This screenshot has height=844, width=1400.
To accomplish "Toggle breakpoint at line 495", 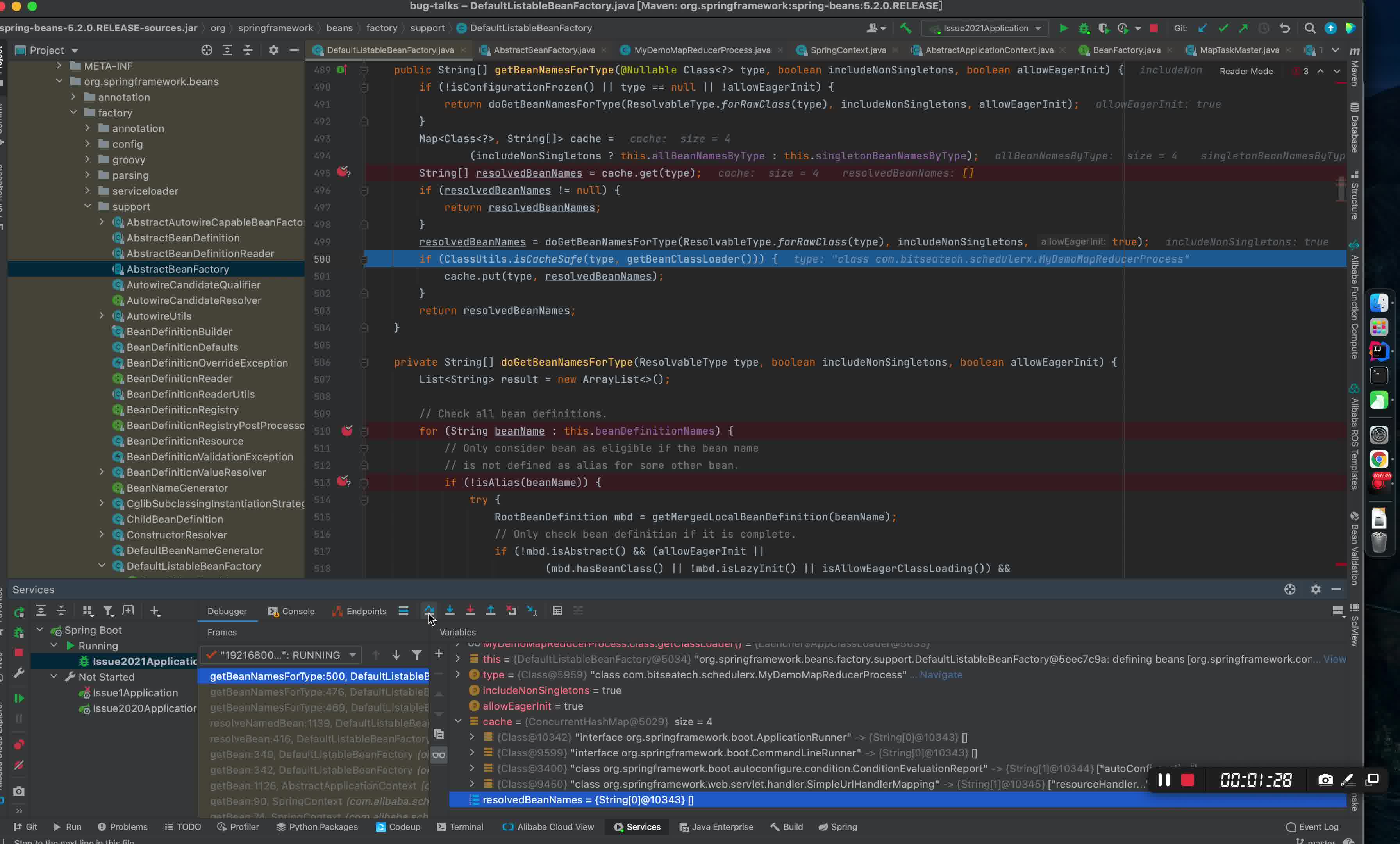I will 343,172.
